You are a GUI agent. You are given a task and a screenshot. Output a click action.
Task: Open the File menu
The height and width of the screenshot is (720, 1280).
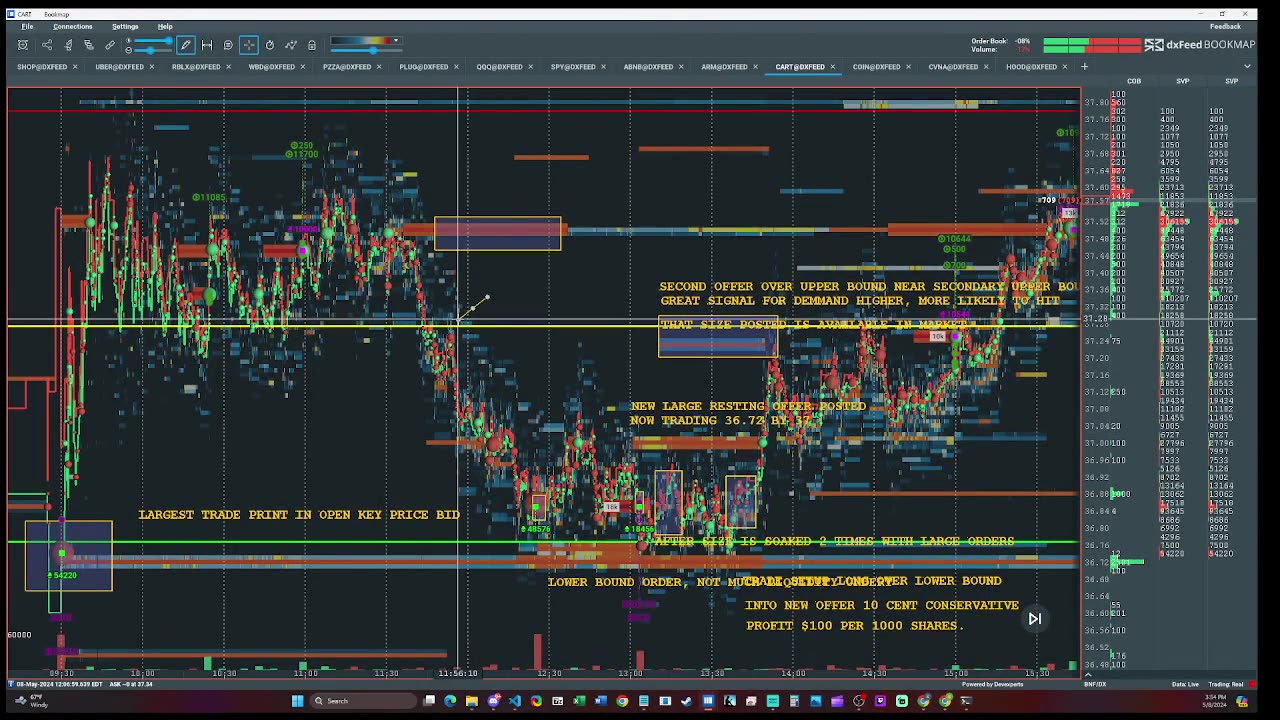(x=27, y=26)
